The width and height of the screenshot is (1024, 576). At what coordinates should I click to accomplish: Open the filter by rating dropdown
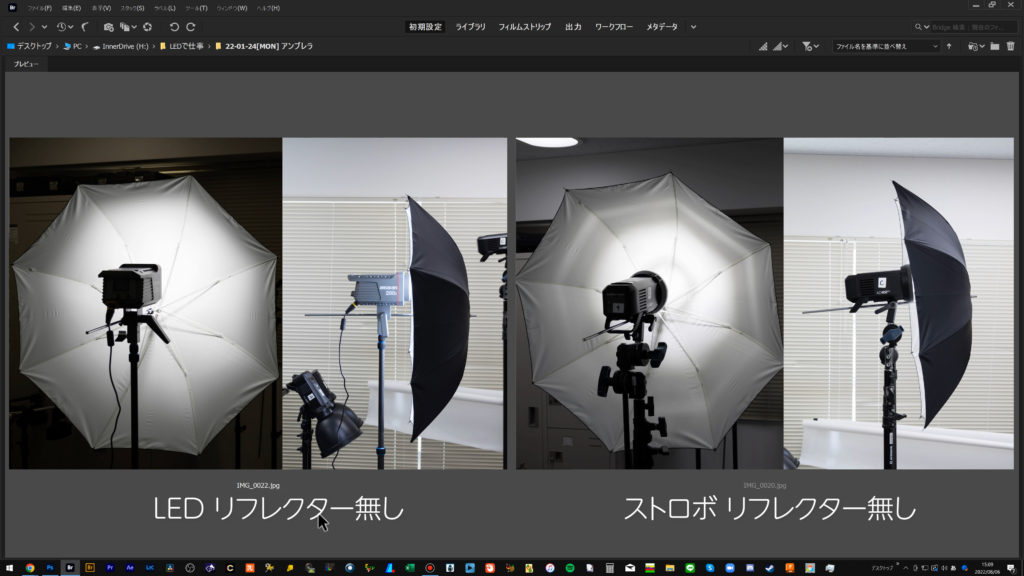tap(810, 46)
